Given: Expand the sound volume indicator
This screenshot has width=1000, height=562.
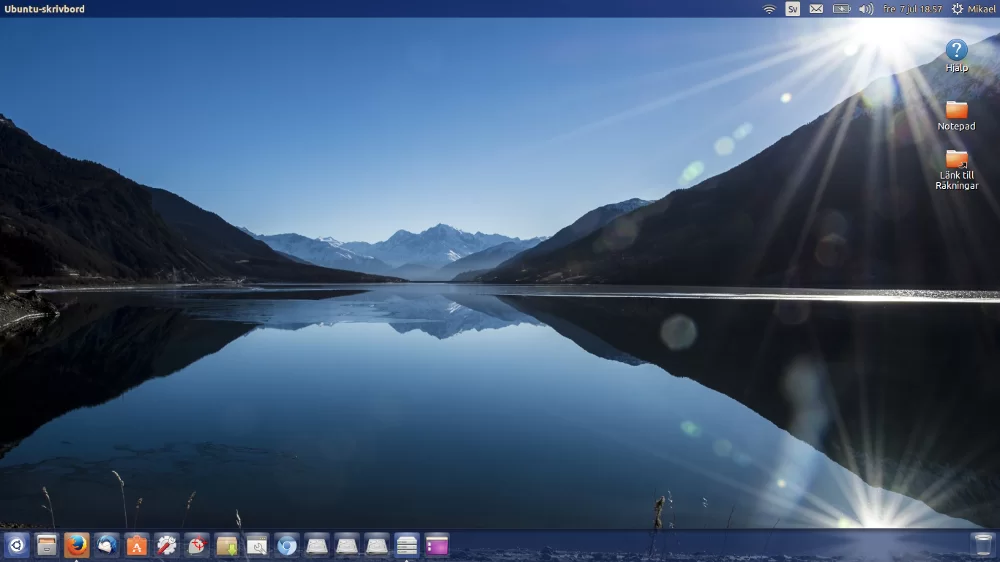Looking at the screenshot, I should (x=865, y=9).
